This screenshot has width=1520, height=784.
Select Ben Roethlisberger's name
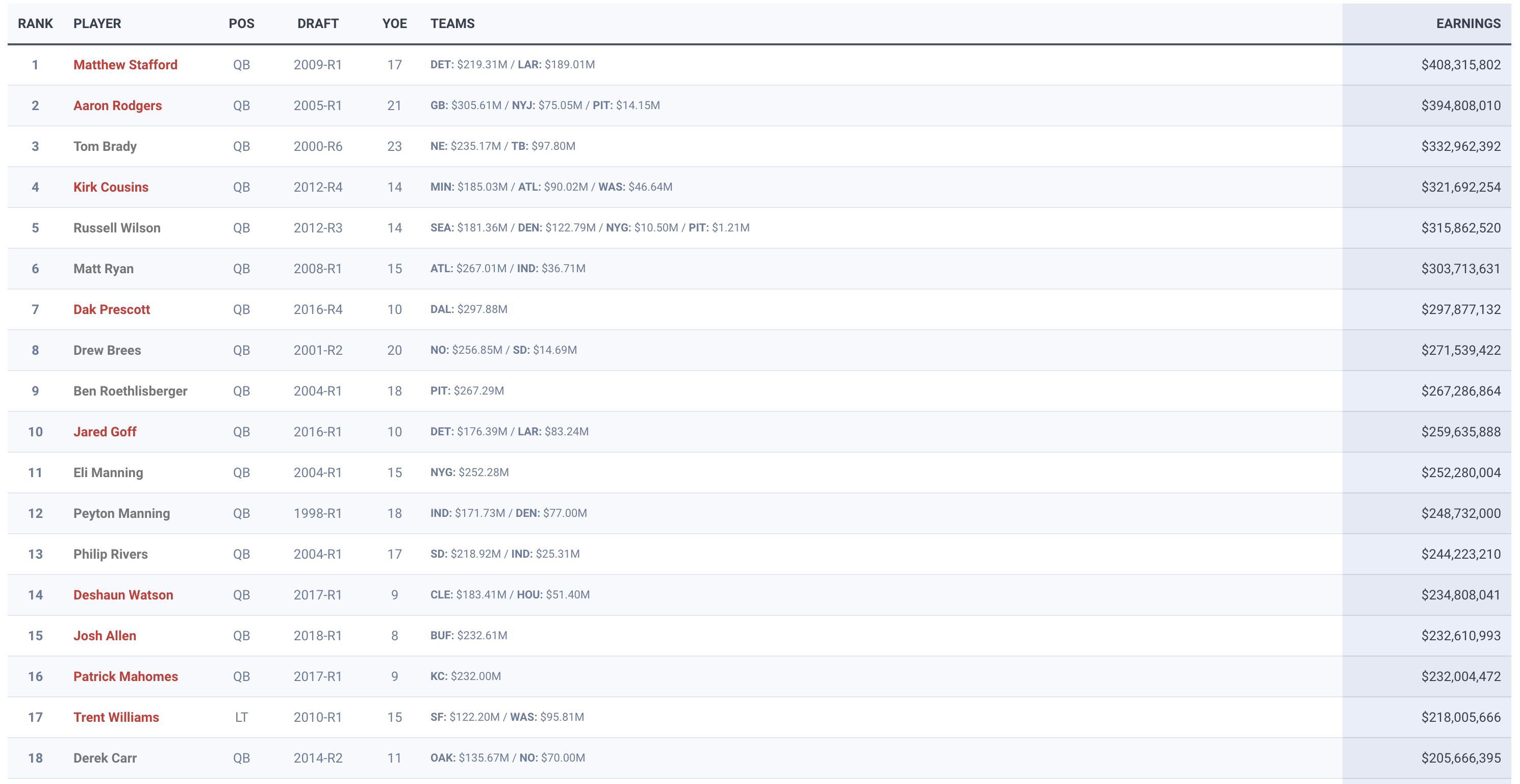(131, 391)
